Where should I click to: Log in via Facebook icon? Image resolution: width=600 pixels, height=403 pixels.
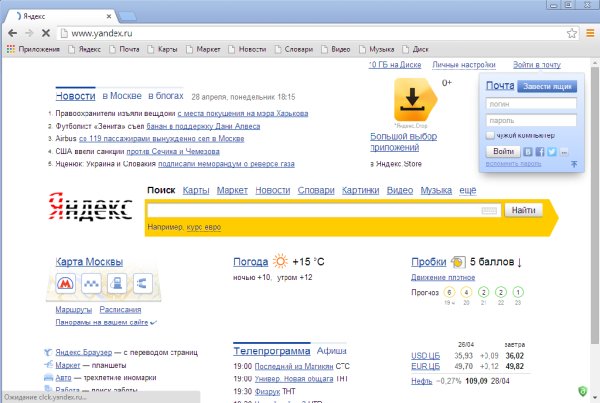[x=540, y=152]
